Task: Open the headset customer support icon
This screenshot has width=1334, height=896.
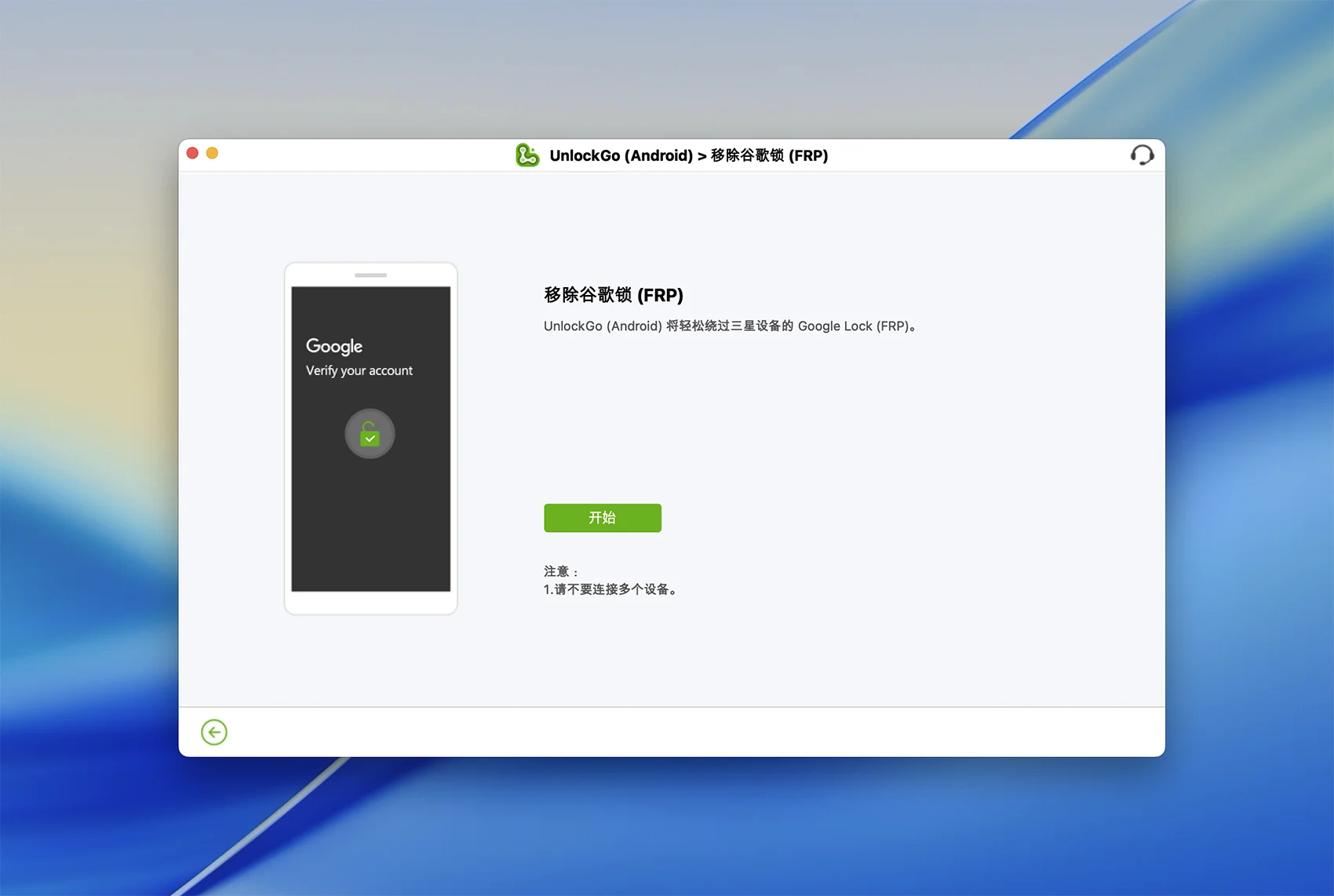Action: click(x=1142, y=155)
